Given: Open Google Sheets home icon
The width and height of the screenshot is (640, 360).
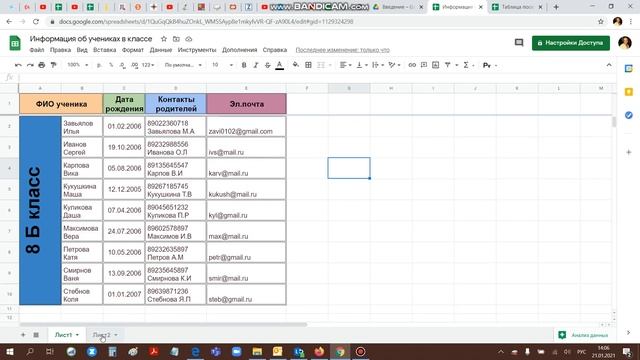Looking at the screenshot, I should pyautogui.click(x=15, y=43).
